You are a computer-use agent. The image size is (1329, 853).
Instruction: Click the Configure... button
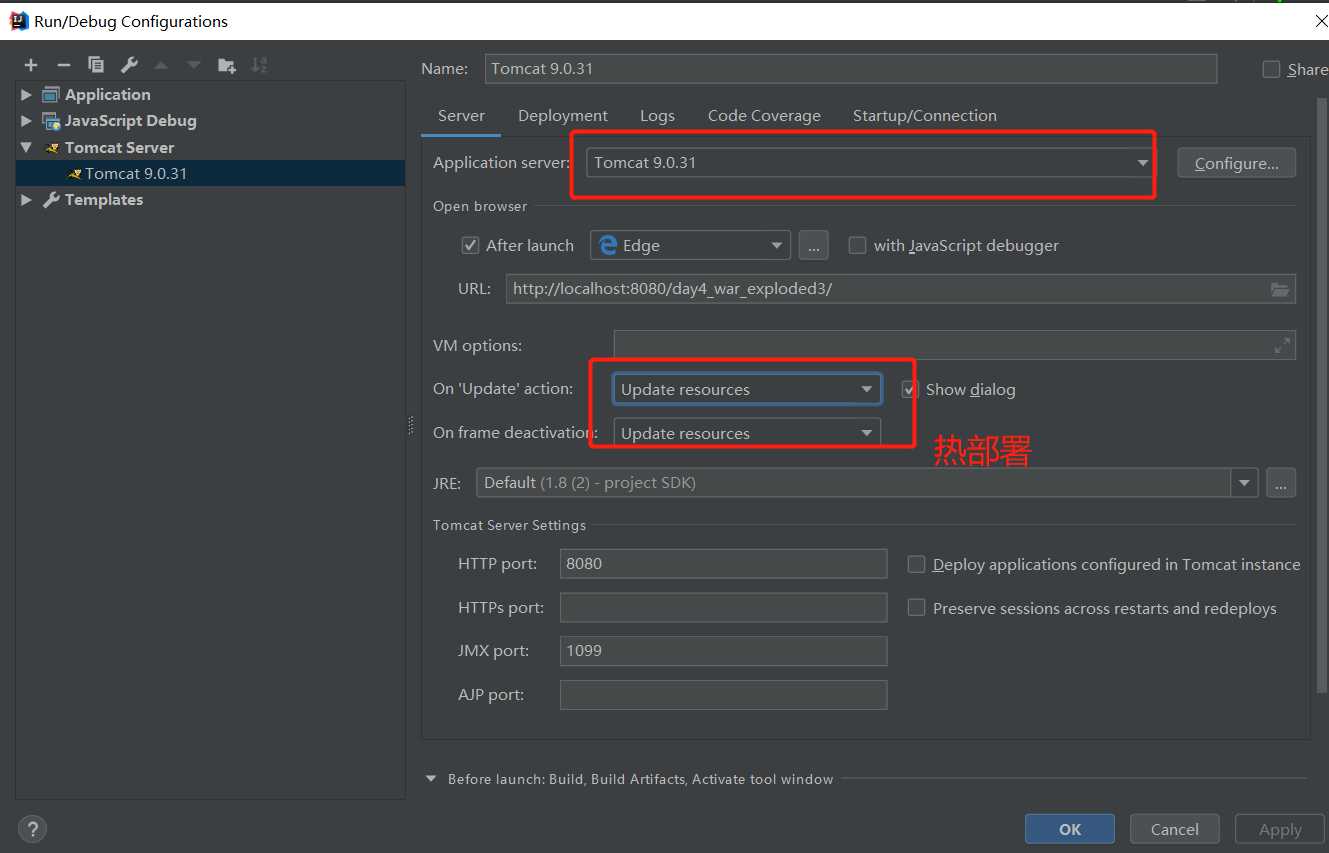(x=1237, y=163)
